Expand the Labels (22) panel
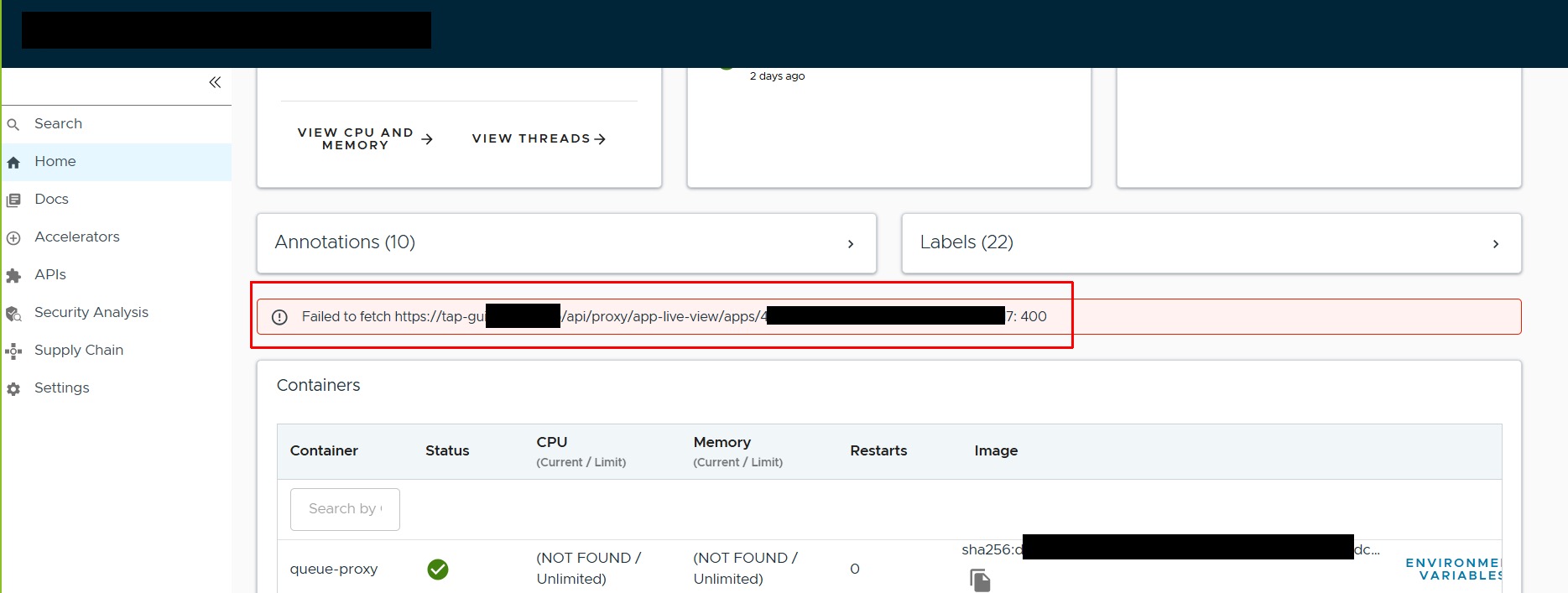The image size is (1568, 593). pos(1495,244)
